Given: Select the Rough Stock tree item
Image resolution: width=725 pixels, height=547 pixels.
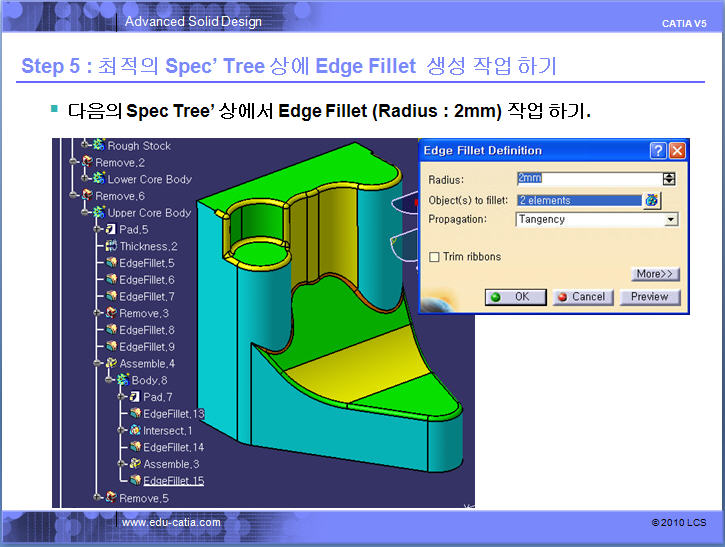Looking at the screenshot, I should 139,146.
